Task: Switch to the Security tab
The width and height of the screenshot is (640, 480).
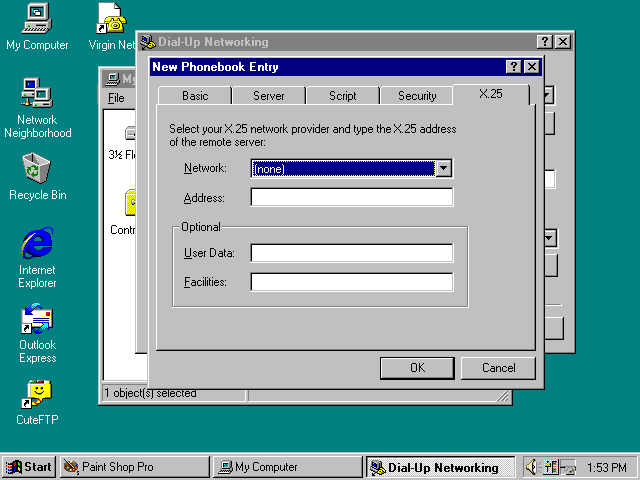Action: (417, 96)
